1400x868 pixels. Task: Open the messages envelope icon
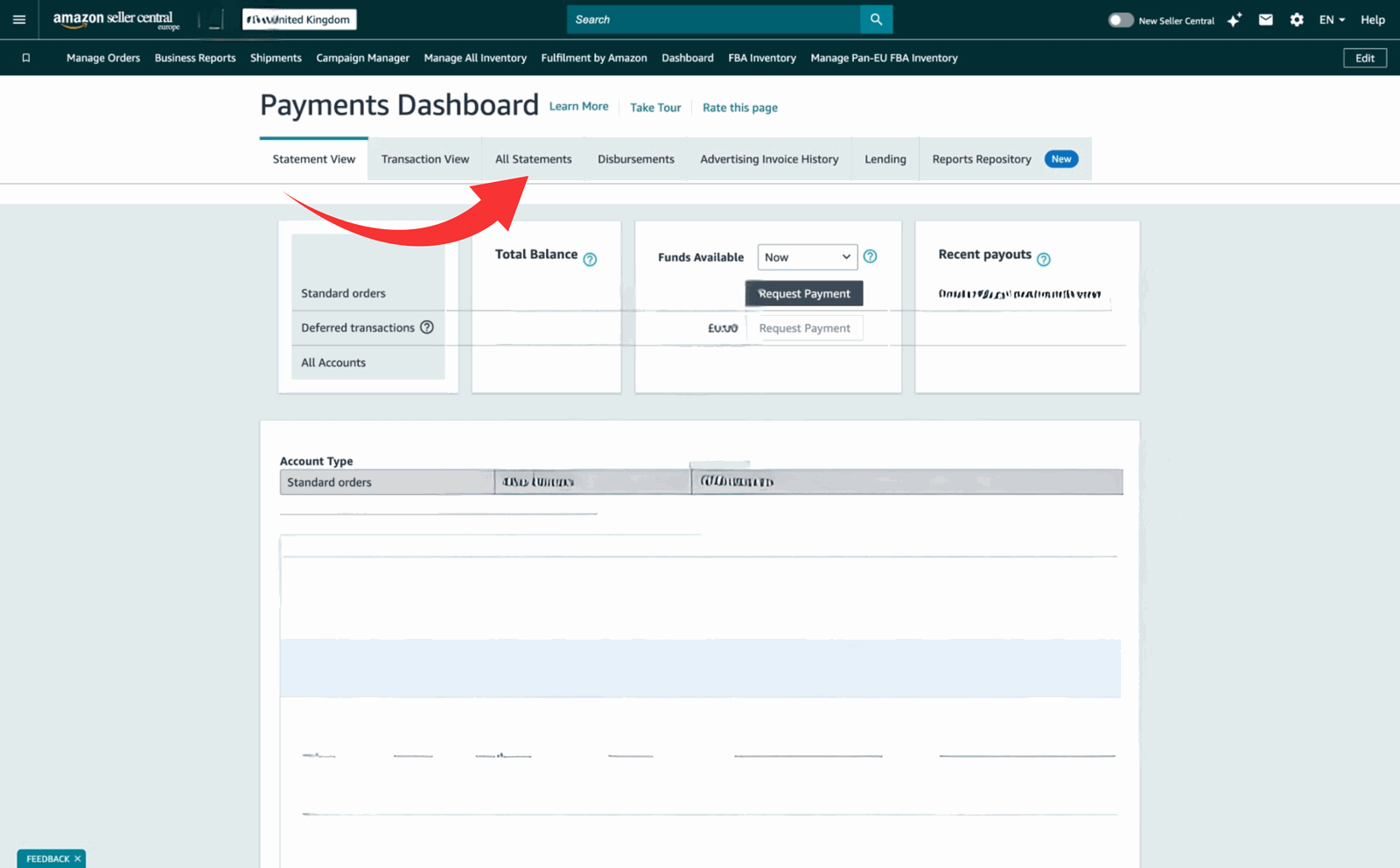point(1265,19)
